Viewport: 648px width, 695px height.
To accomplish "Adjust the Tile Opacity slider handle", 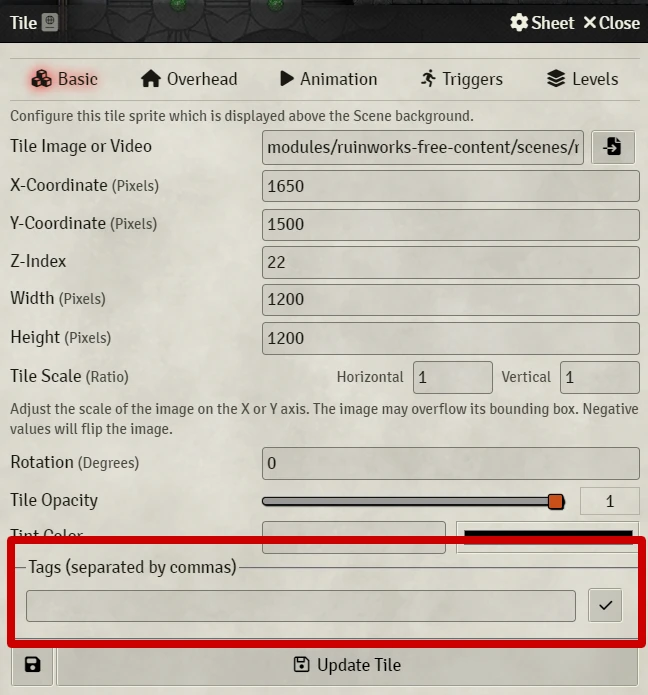I will point(555,502).
